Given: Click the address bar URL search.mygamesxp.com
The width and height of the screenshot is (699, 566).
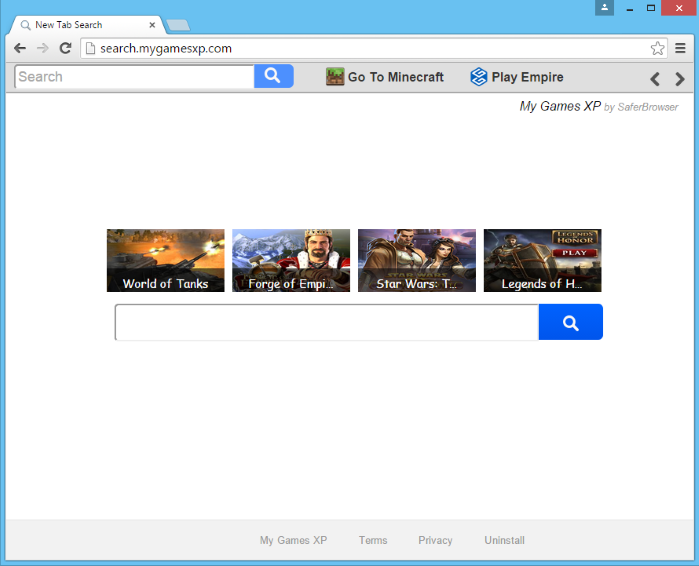Looking at the screenshot, I should [x=166, y=49].
